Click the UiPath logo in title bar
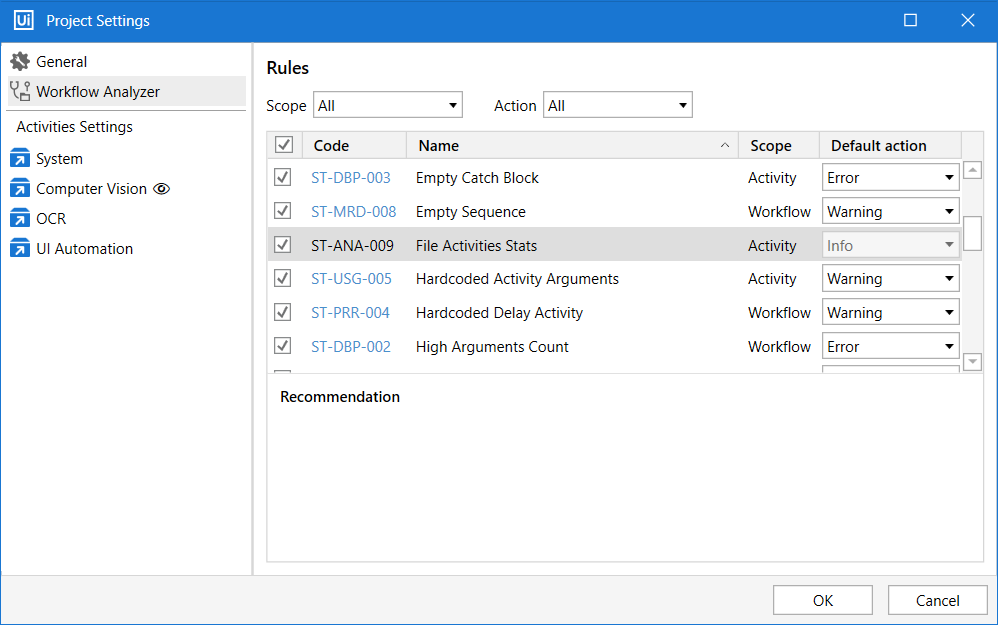 (x=23, y=21)
